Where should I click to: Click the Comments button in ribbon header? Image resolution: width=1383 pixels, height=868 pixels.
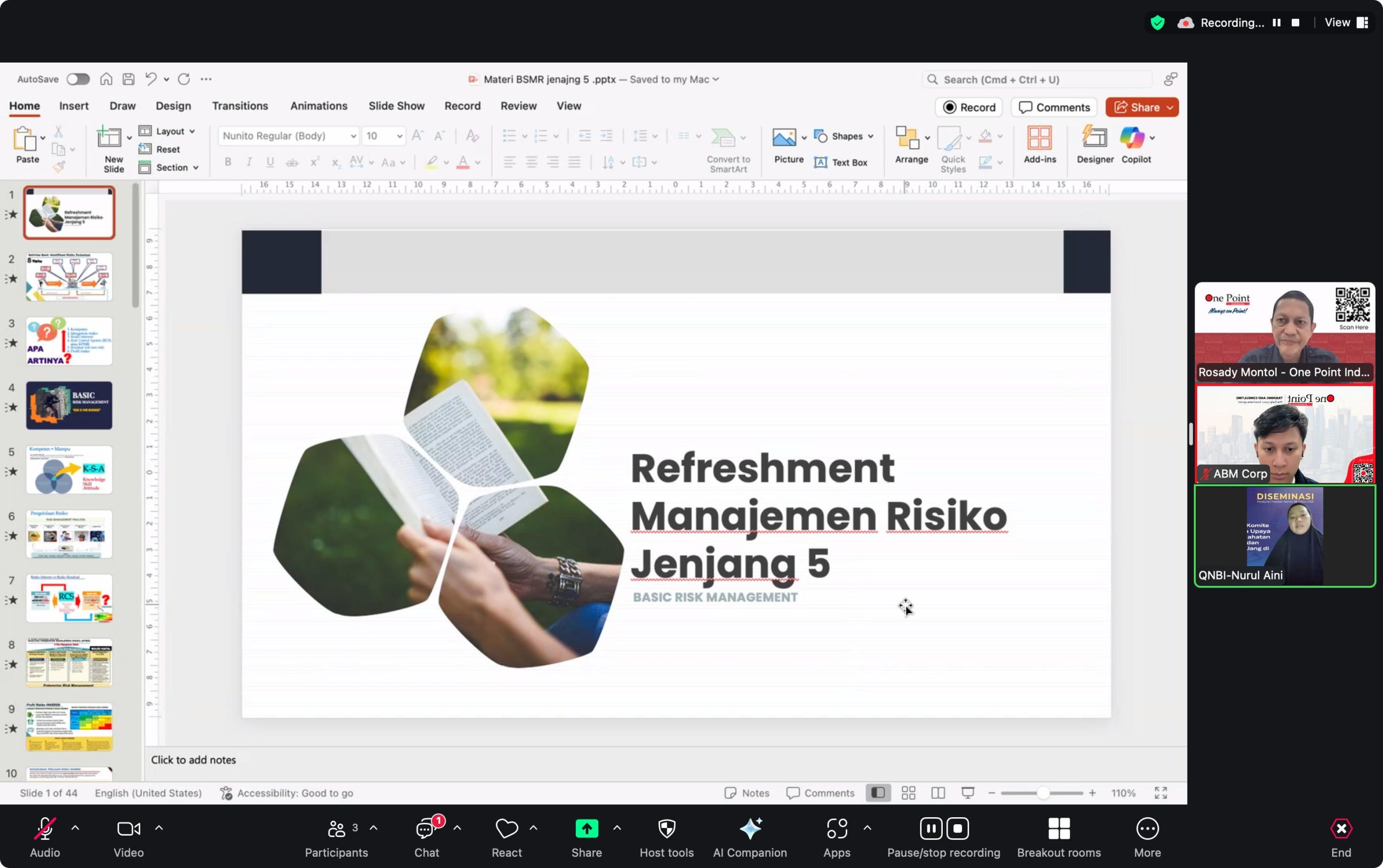tap(1054, 107)
